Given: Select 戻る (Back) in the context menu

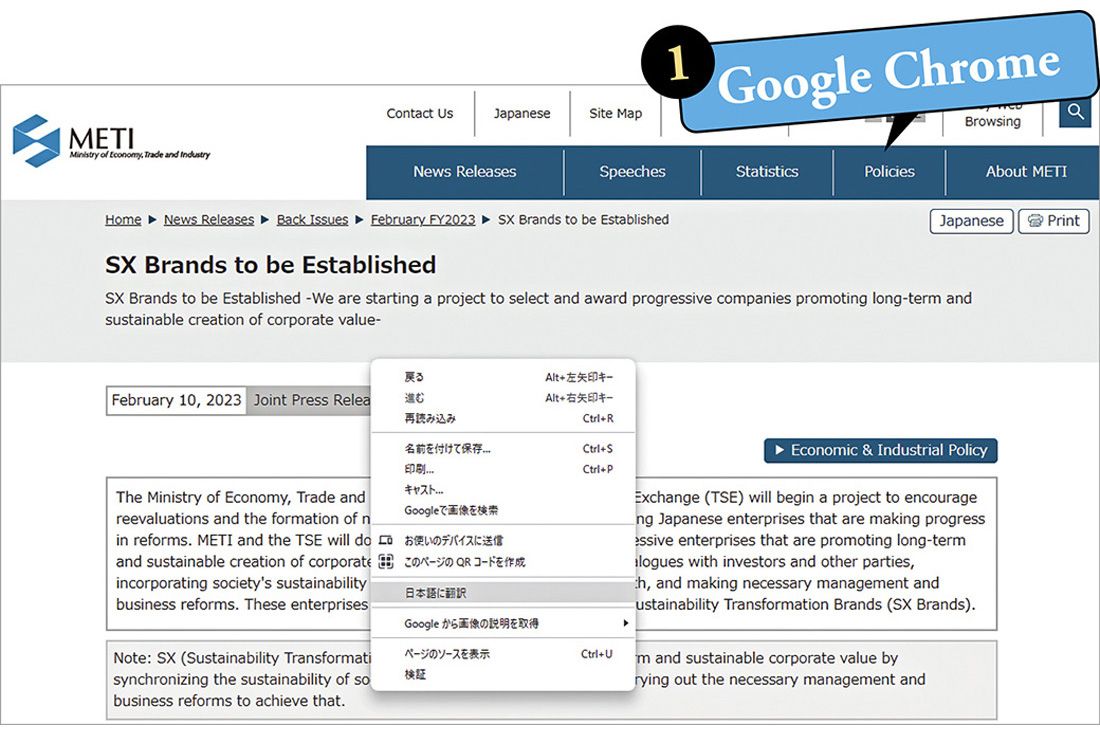Looking at the screenshot, I should point(503,377).
